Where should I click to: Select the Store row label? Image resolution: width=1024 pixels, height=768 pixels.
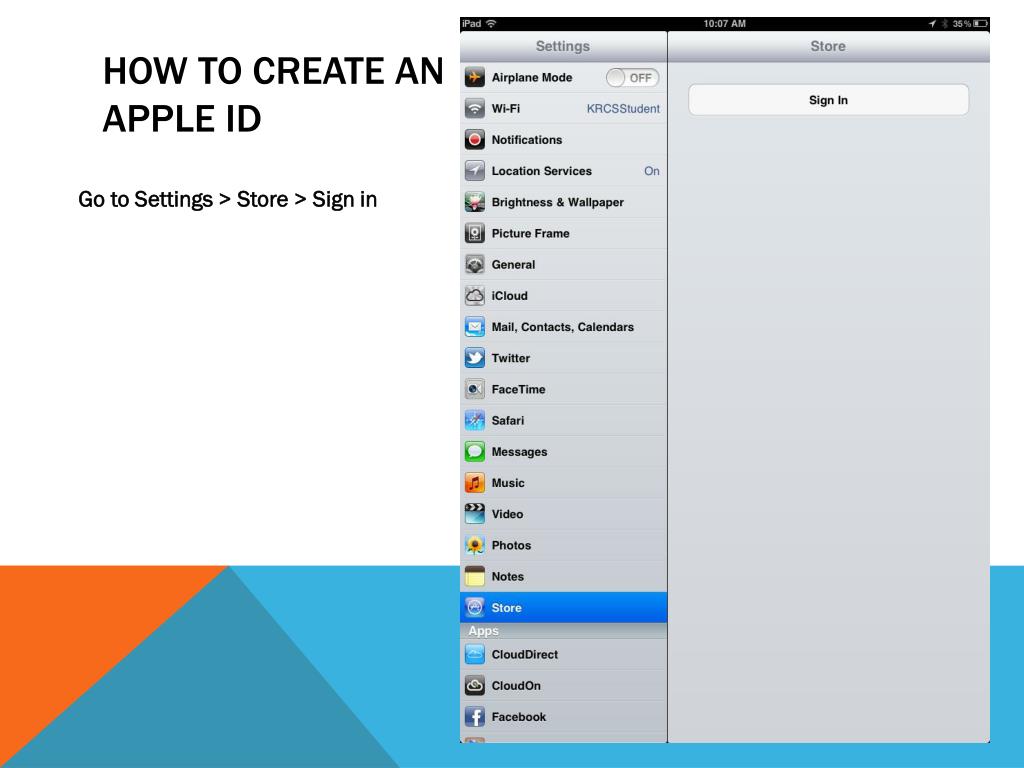coord(507,608)
